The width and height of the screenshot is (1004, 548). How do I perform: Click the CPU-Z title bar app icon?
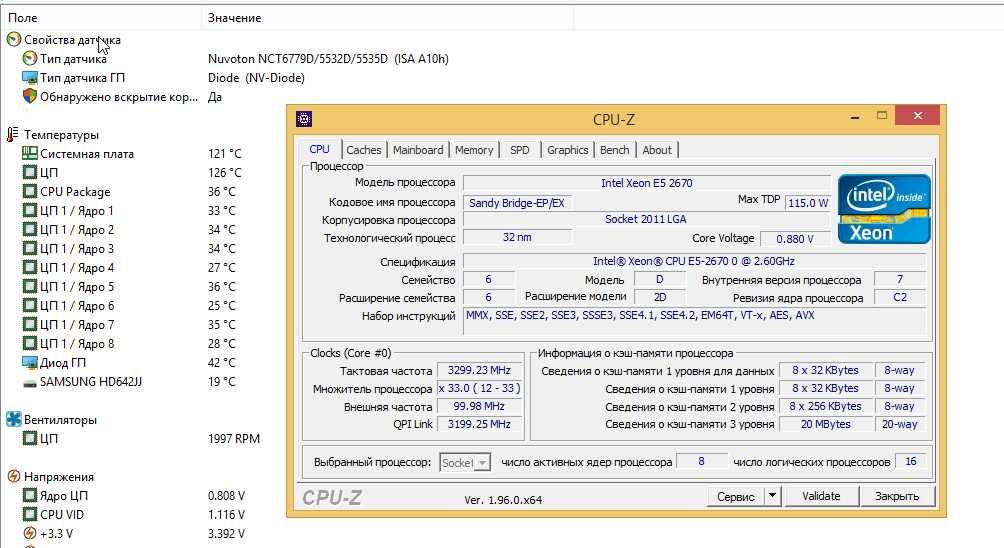point(304,118)
